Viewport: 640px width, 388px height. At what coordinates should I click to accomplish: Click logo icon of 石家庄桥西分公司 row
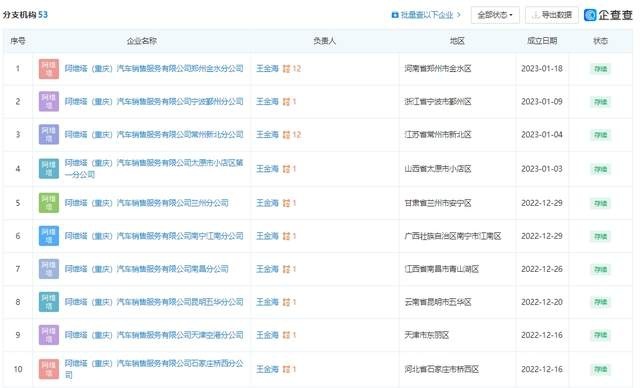49,369
